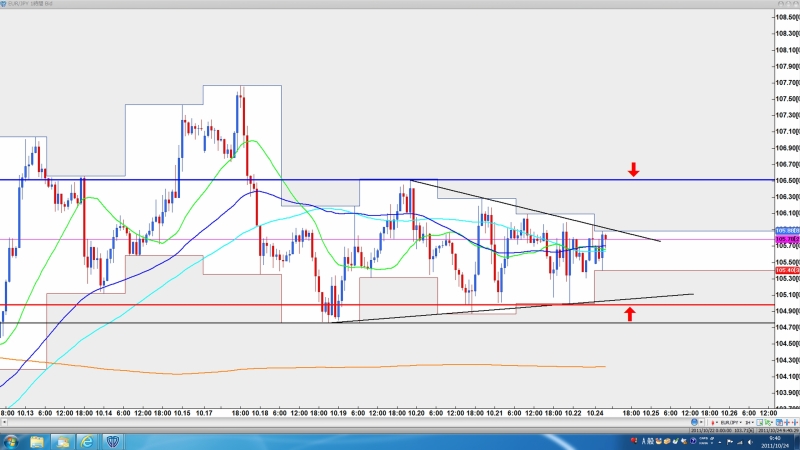Open the blue shield trading app on taskbar
This screenshot has width=800, height=450.
113,441
